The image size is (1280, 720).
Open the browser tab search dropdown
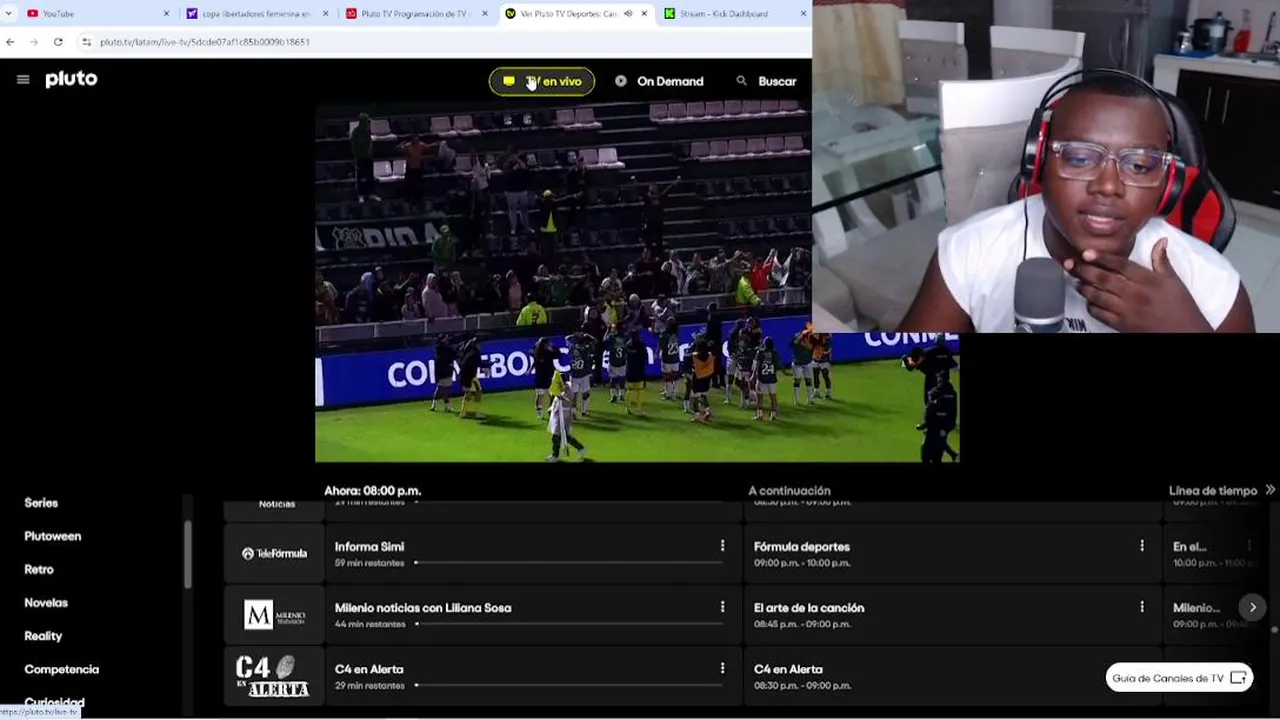point(9,14)
